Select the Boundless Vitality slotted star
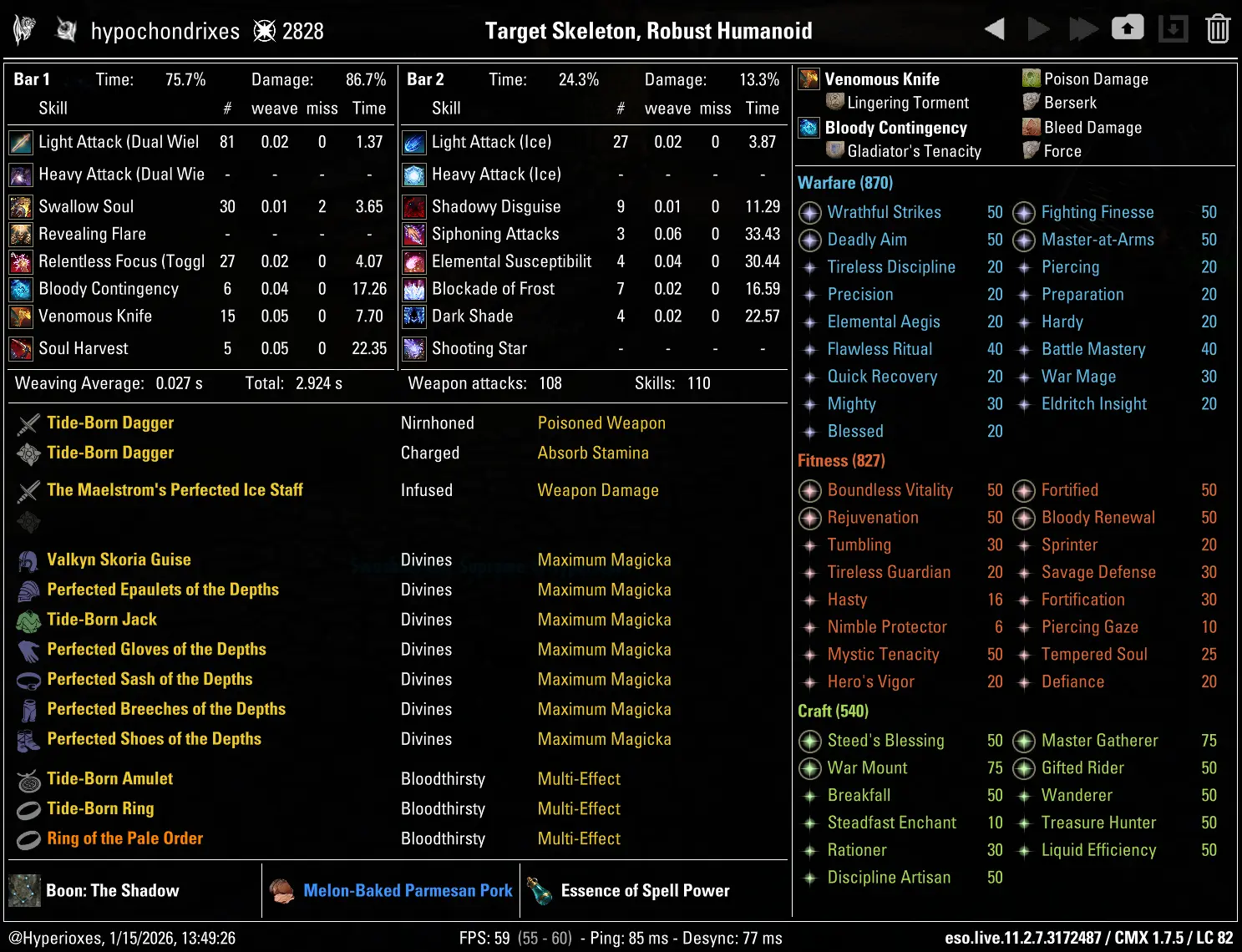 [809, 491]
